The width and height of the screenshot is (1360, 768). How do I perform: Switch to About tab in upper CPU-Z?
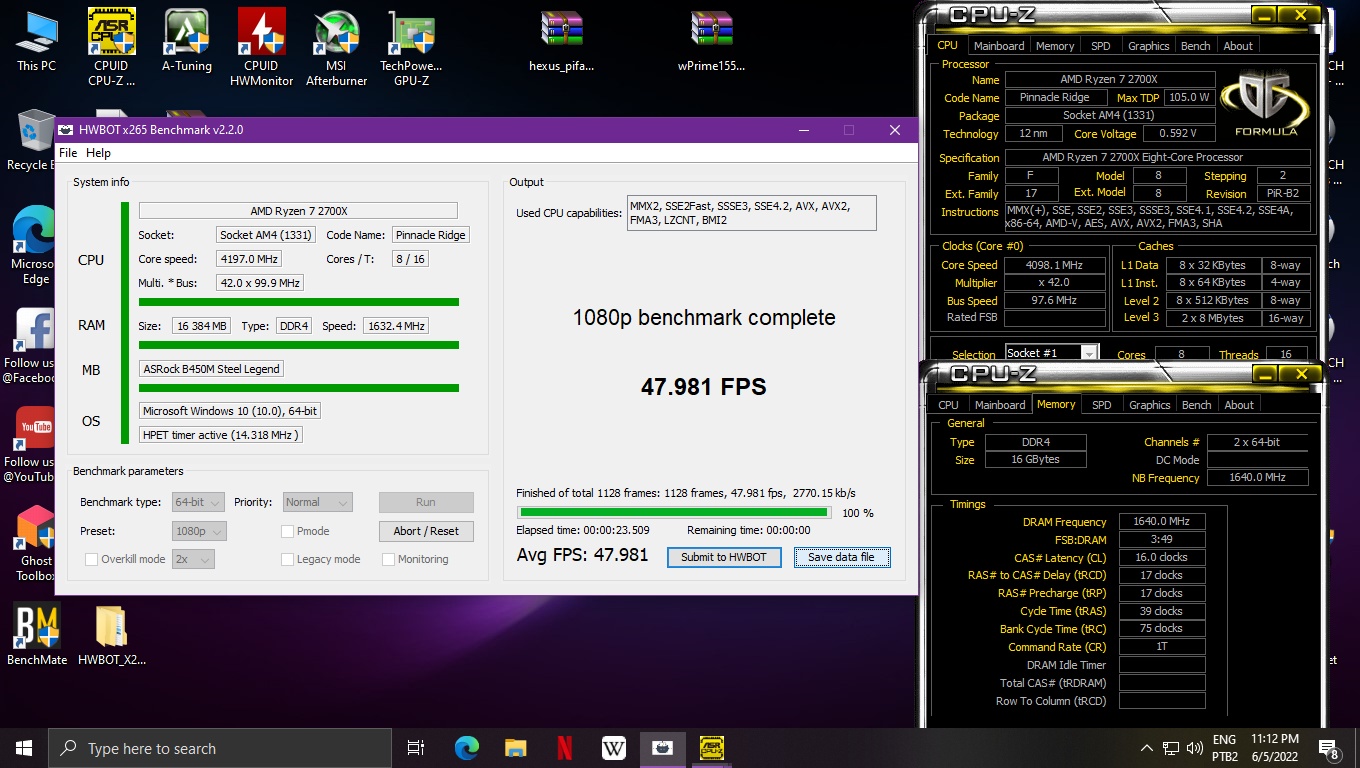coord(1238,46)
